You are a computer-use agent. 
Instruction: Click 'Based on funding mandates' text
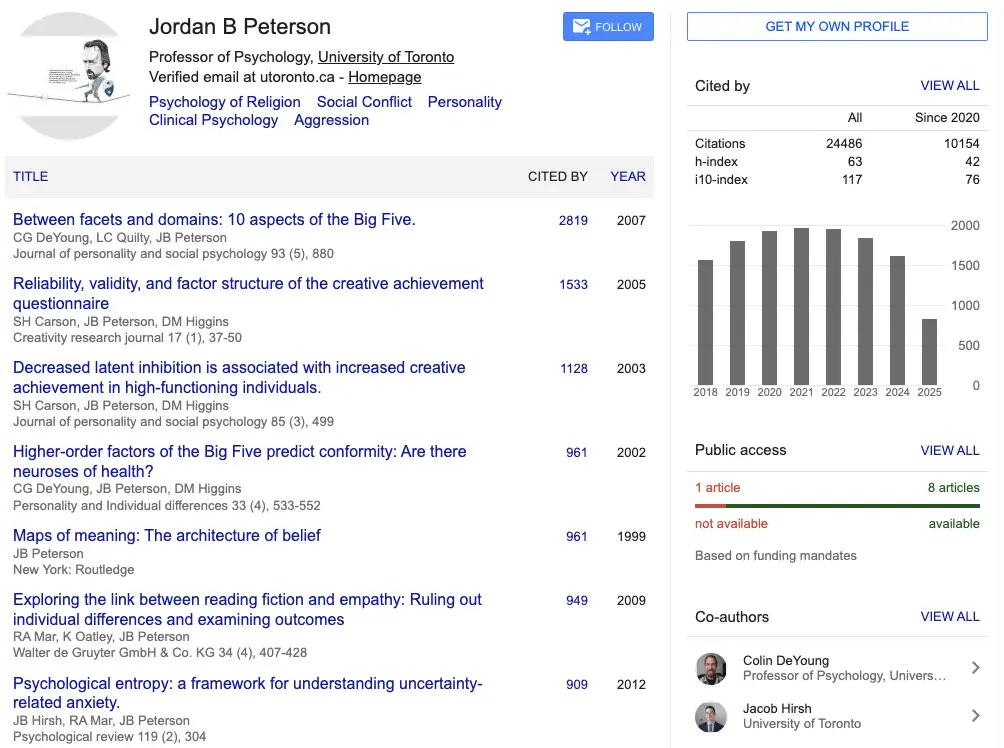point(775,555)
